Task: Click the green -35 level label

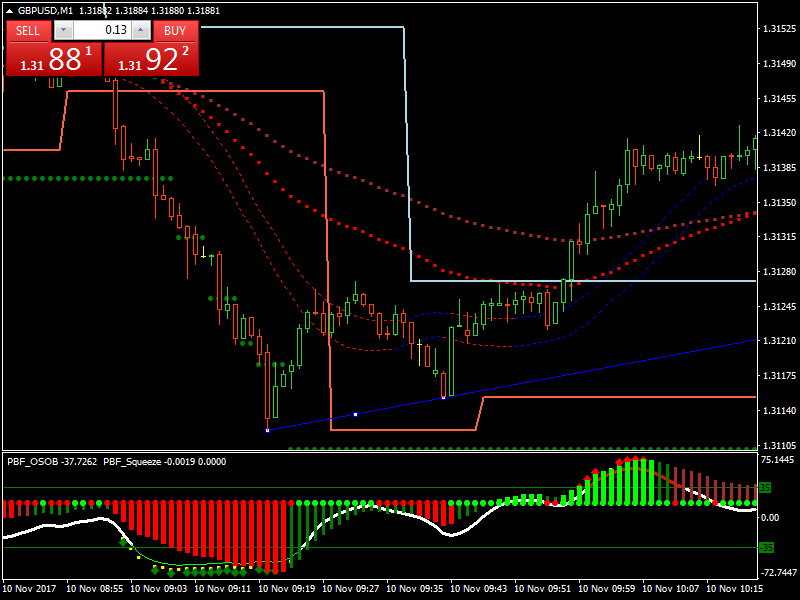Action: [x=766, y=548]
